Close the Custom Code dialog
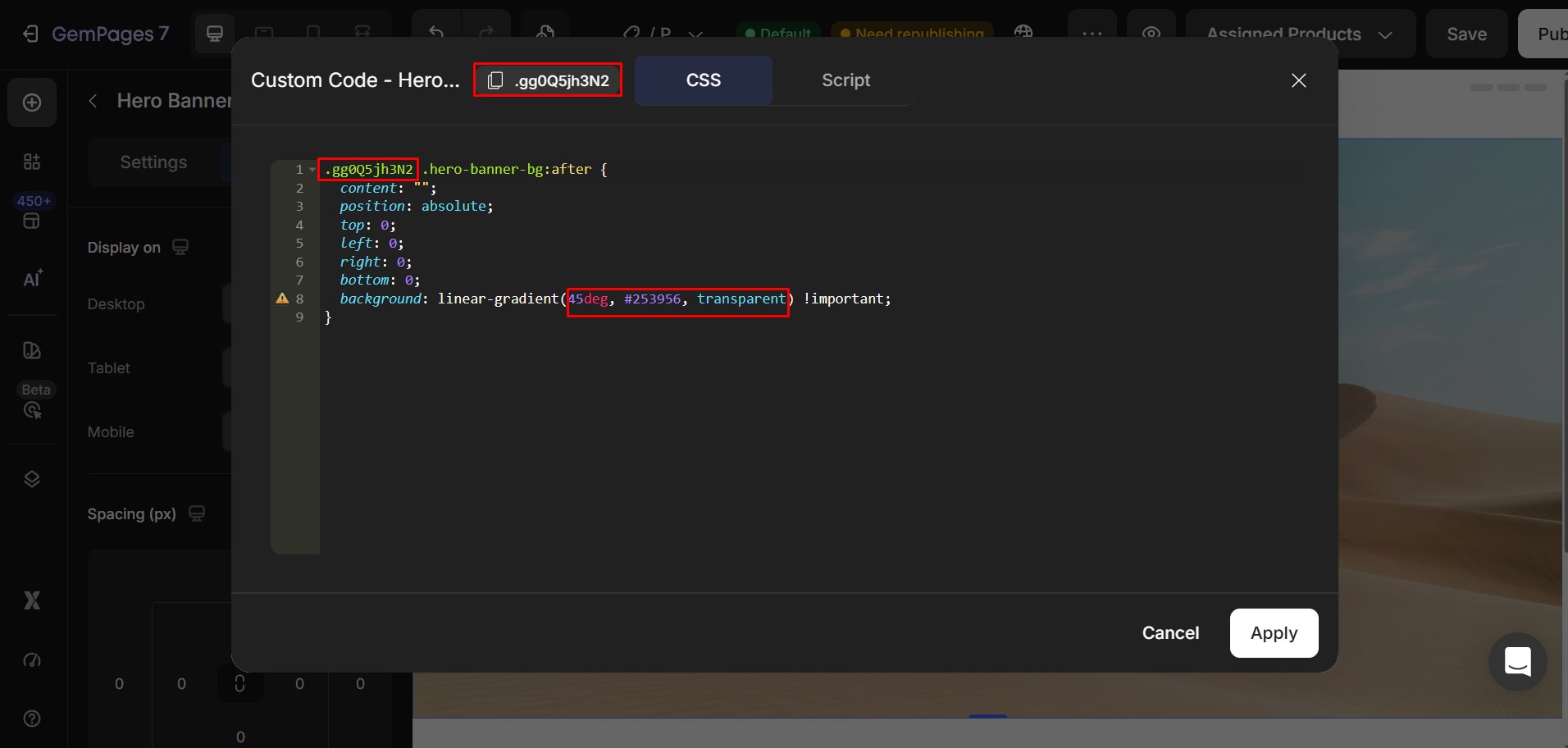Image resolution: width=1568 pixels, height=748 pixels. [1299, 80]
